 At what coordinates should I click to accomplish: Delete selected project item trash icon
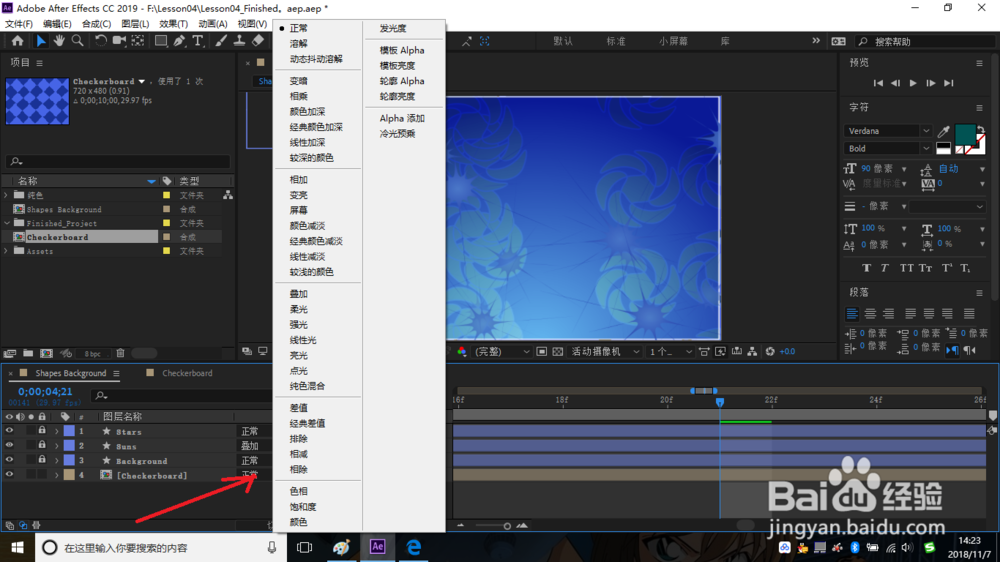[x=120, y=353]
